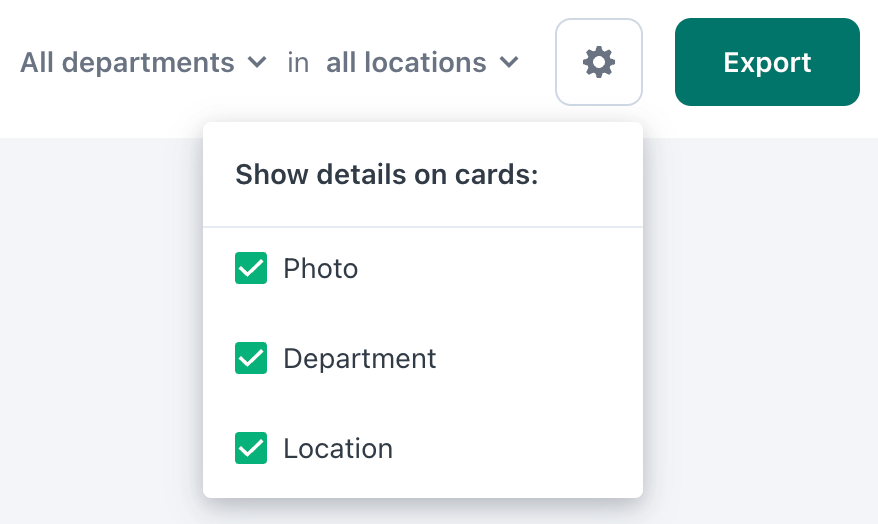
Task: Disable the Department detail checkbox
Action: click(x=251, y=358)
